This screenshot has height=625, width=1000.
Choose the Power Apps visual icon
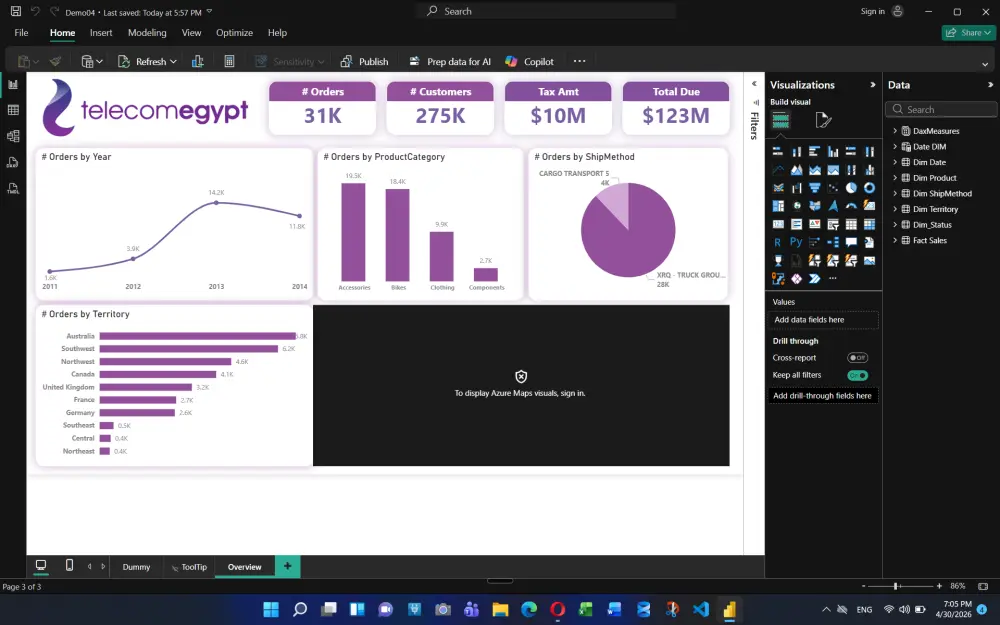pyautogui.click(x=797, y=279)
